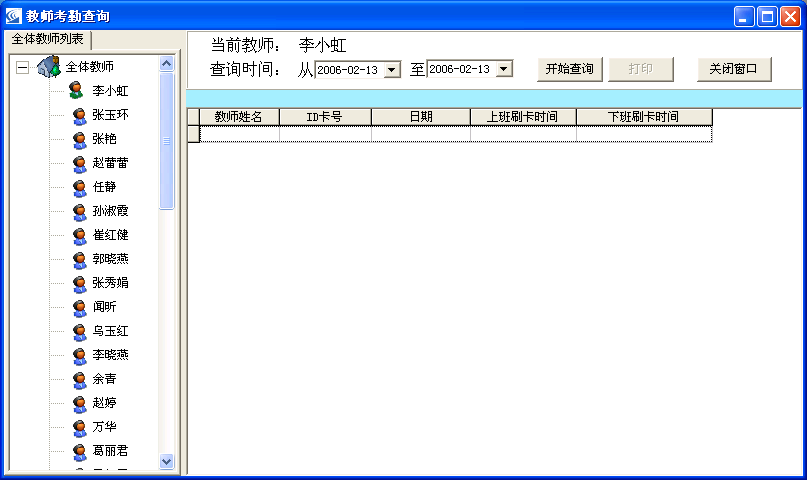Click the person icon next to 任静
This screenshot has width=807, height=480.
[79, 188]
